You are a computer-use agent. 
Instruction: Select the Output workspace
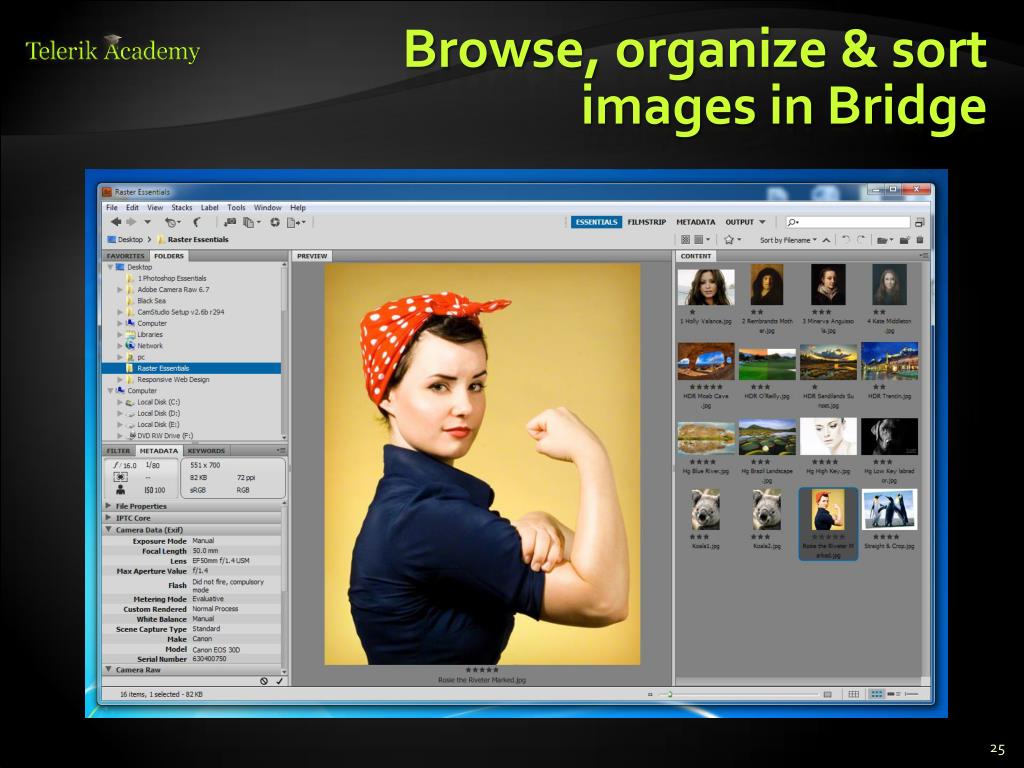[x=739, y=222]
